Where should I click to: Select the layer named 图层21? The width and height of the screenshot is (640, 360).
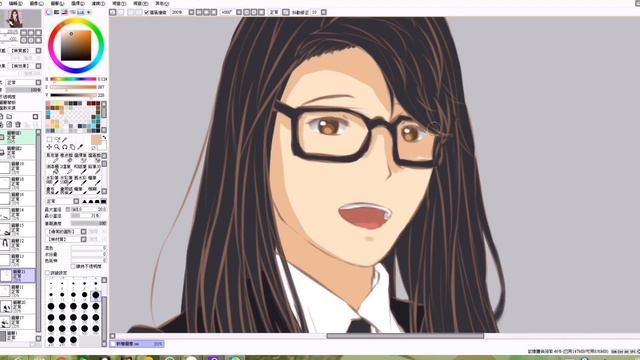click(x=18, y=276)
